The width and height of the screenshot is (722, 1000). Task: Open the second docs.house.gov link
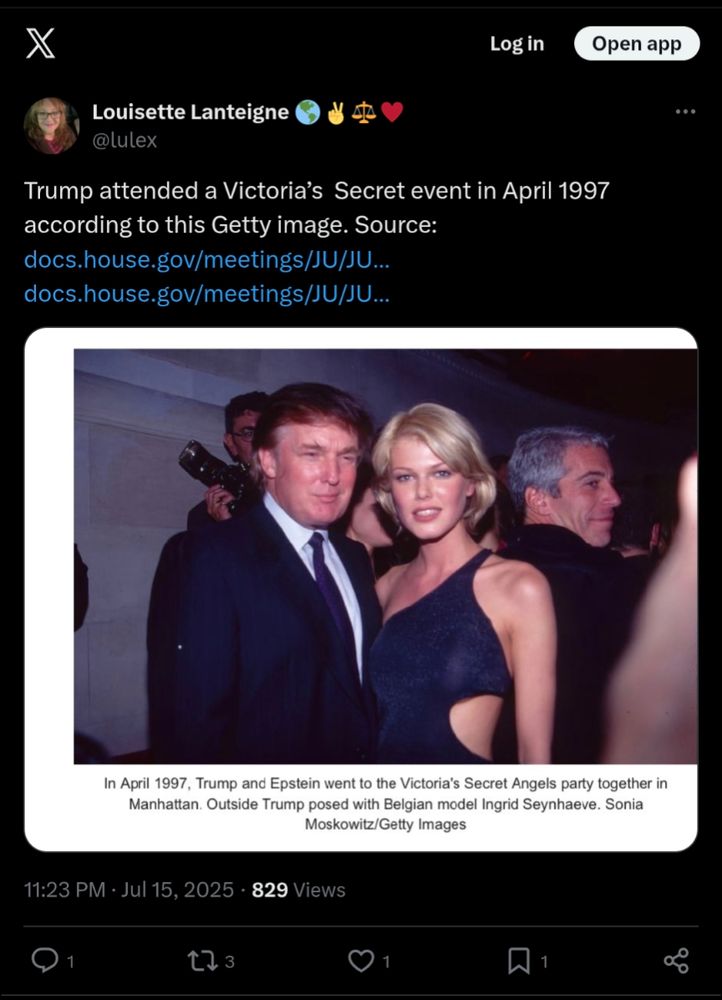tap(207, 293)
